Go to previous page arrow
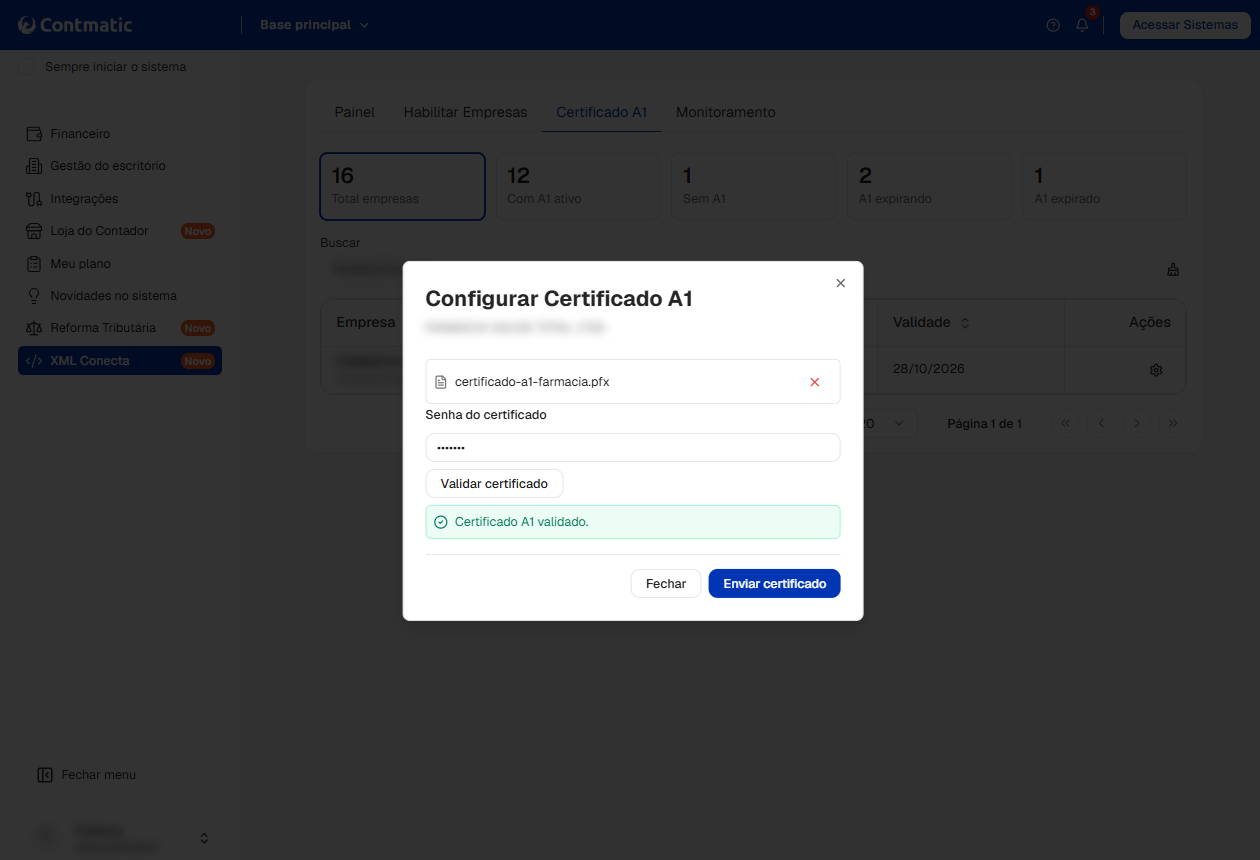 pyautogui.click(x=1101, y=424)
